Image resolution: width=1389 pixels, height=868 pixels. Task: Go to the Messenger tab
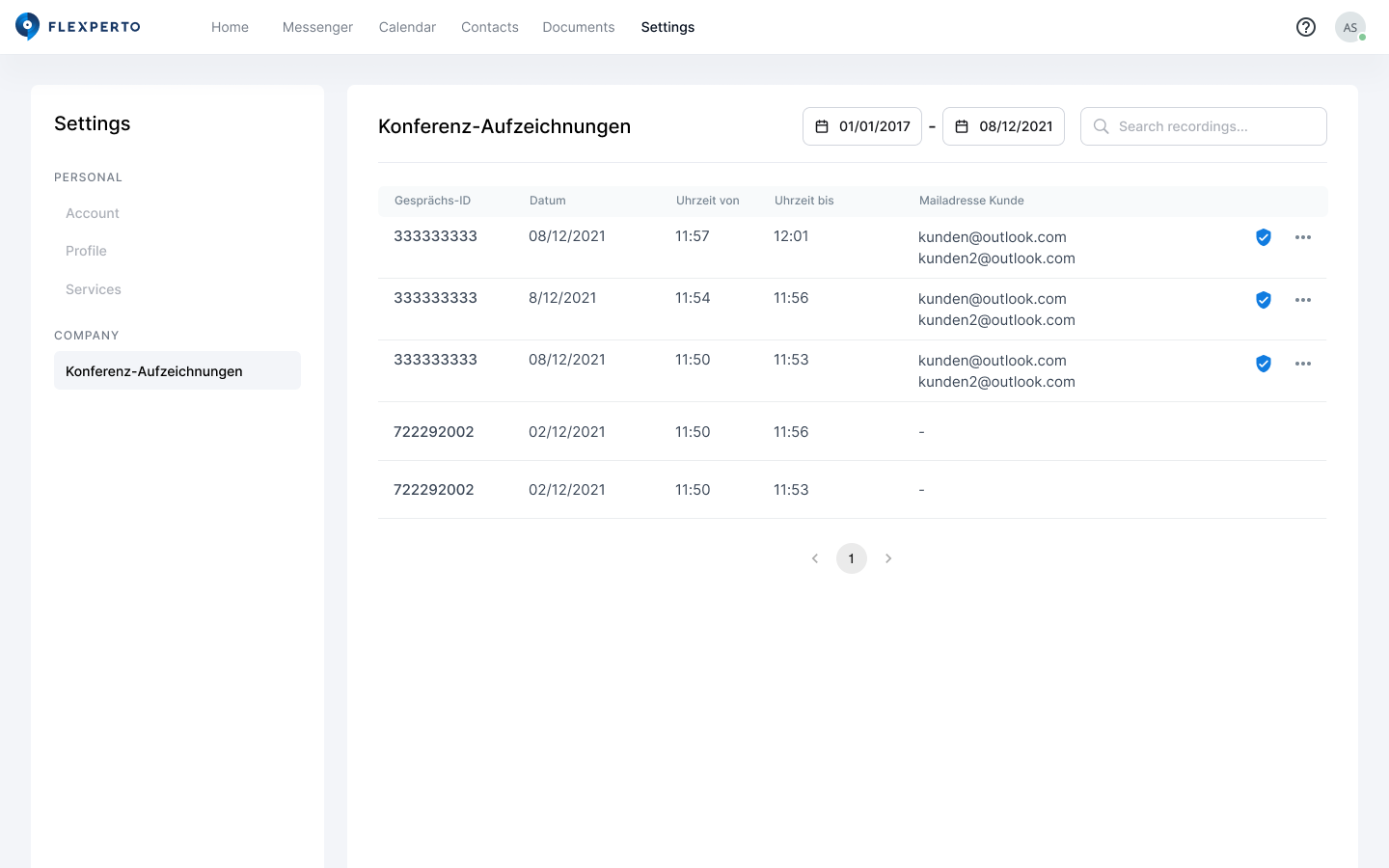[x=317, y=27]
